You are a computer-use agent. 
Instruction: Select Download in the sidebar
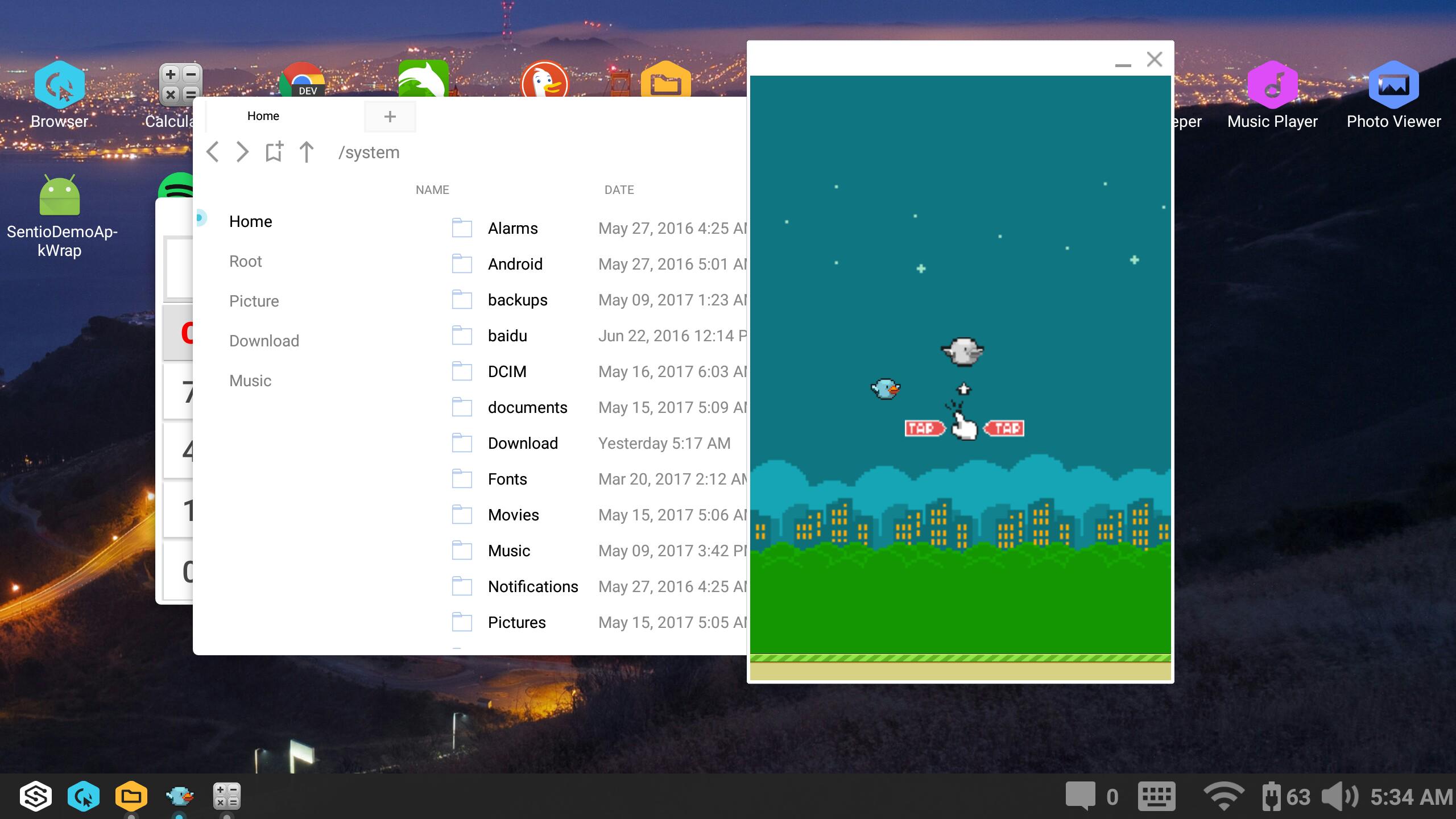pos(264,341)
